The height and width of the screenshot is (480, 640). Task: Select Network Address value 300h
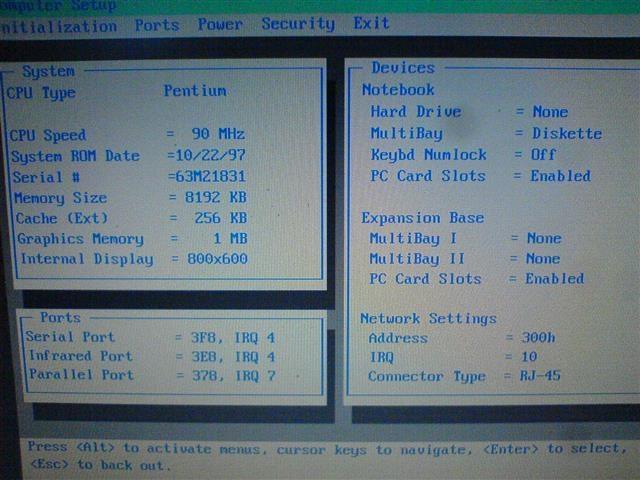coord(538,338)
